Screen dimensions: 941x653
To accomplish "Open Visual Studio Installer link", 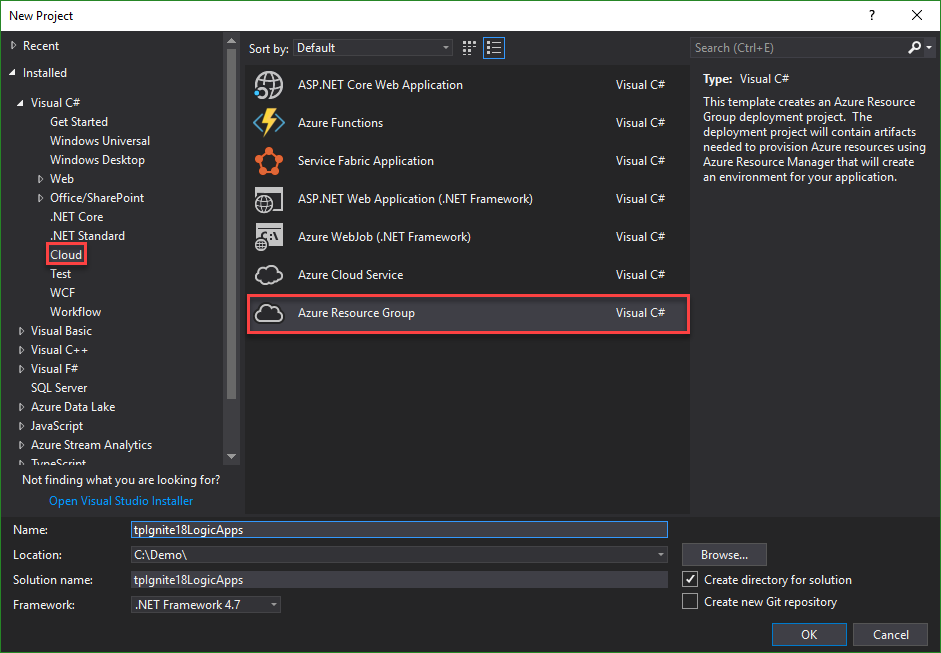I will [121, 501].
